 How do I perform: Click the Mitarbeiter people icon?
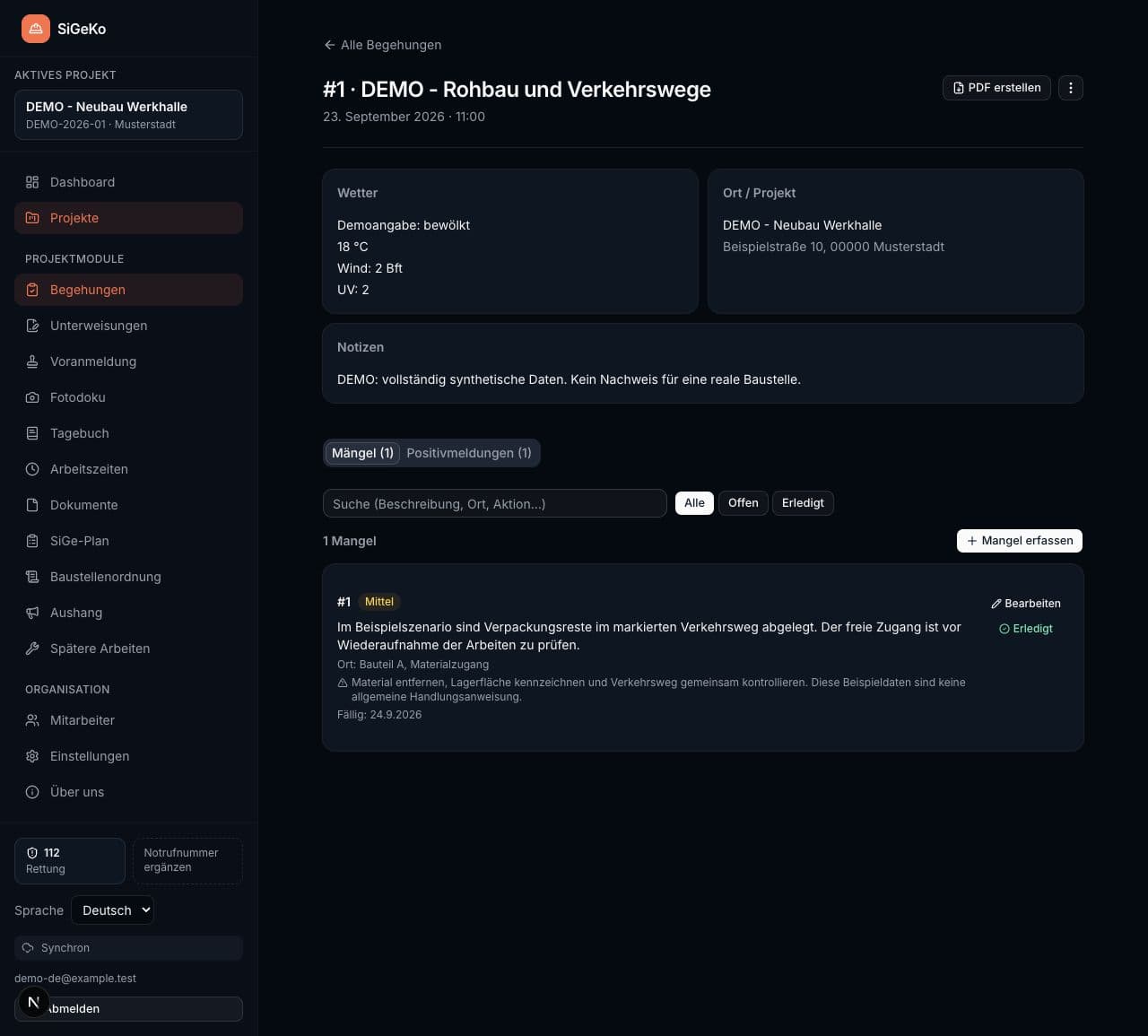[x=32, y=720]
